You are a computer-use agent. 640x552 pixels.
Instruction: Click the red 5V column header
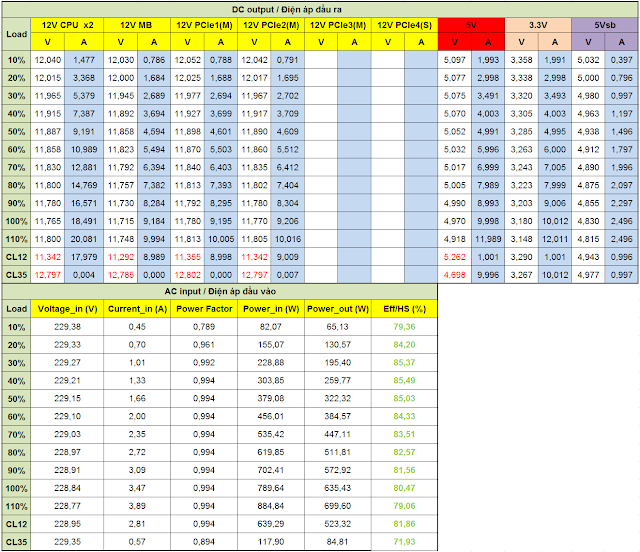click(x=471, y=24)
